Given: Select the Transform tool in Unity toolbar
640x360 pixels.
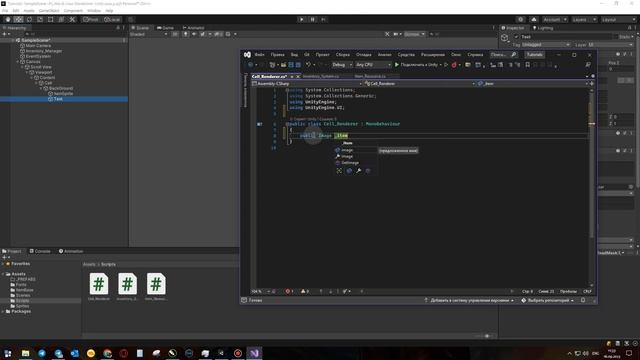Looking at the screenshot, I should (61, 20).
